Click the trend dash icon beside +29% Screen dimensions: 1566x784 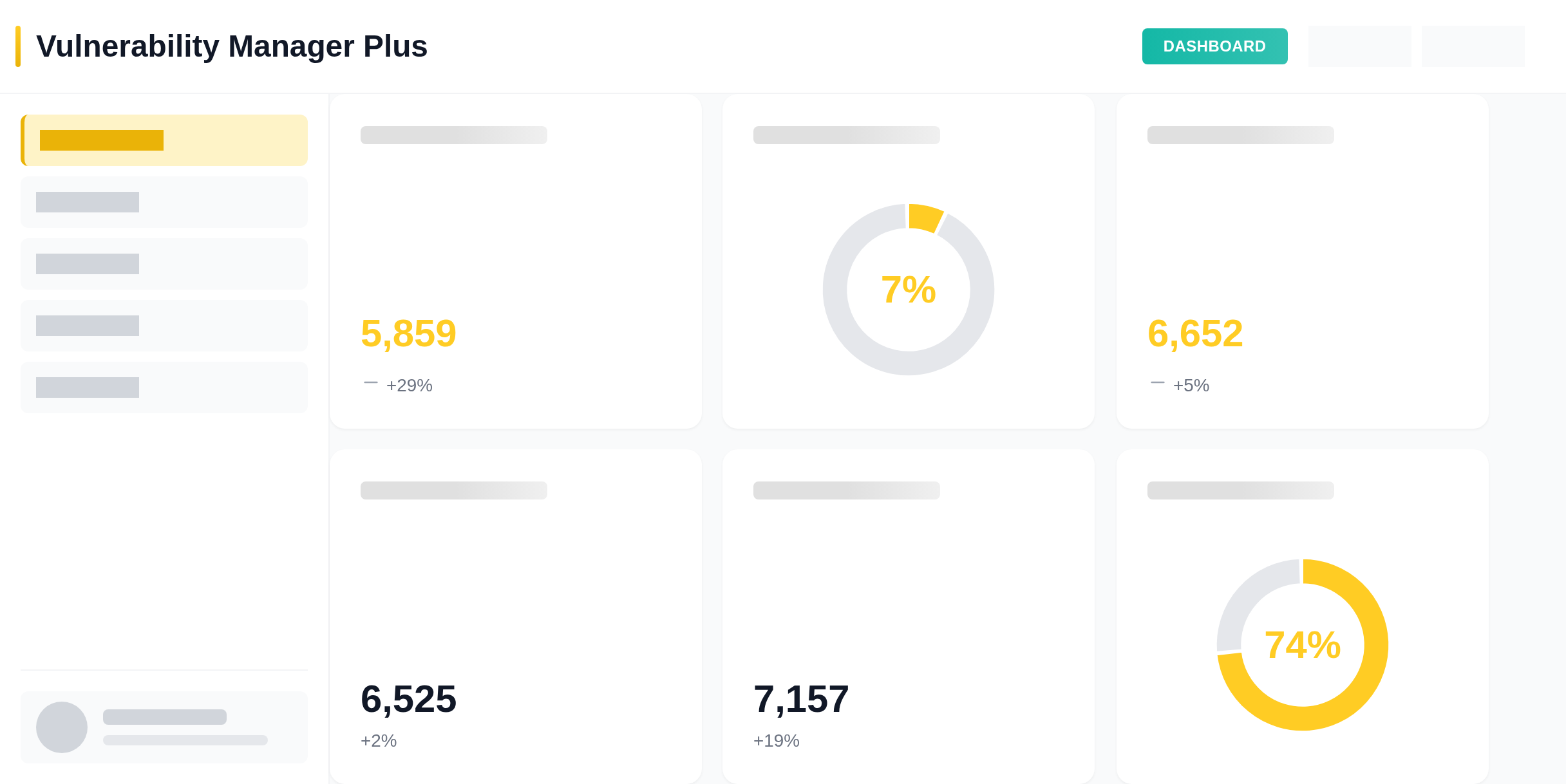click(370, 383)
